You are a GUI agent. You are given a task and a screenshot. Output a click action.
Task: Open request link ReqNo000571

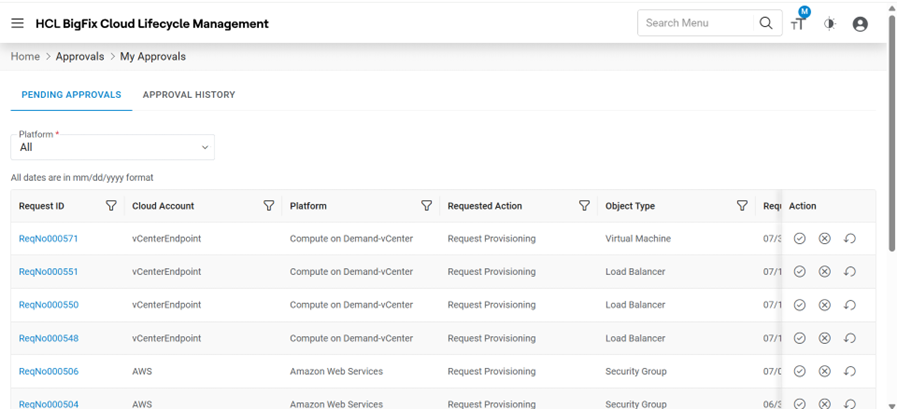[x=48, y=239]
